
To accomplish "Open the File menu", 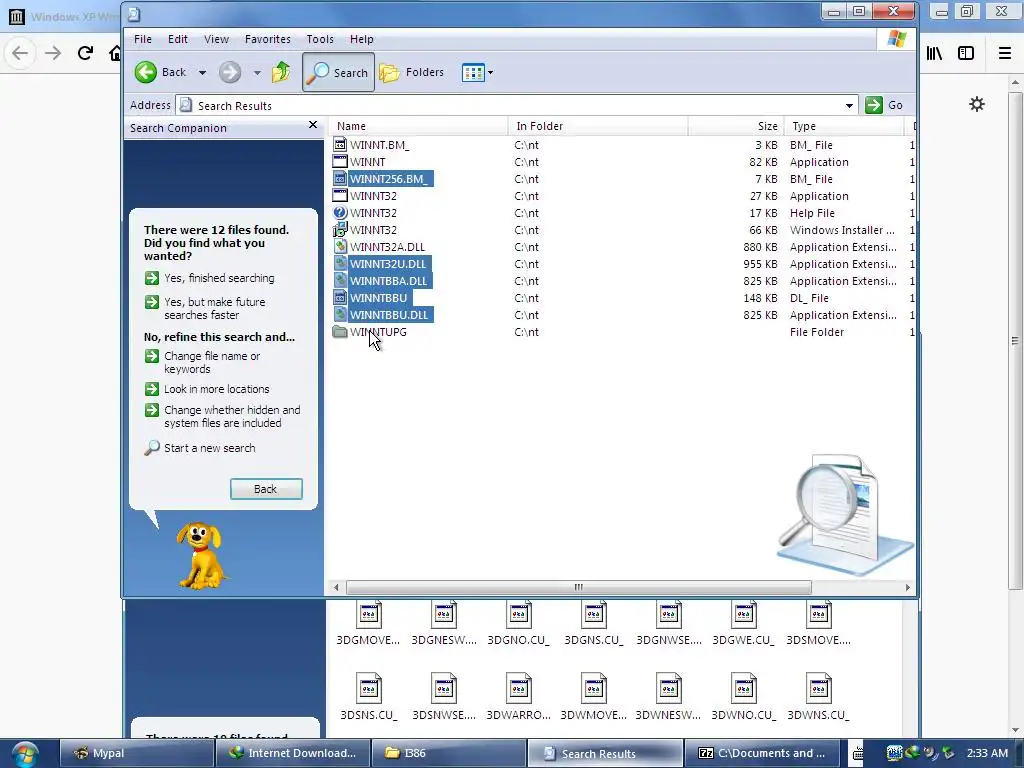I will coord(142,39).
